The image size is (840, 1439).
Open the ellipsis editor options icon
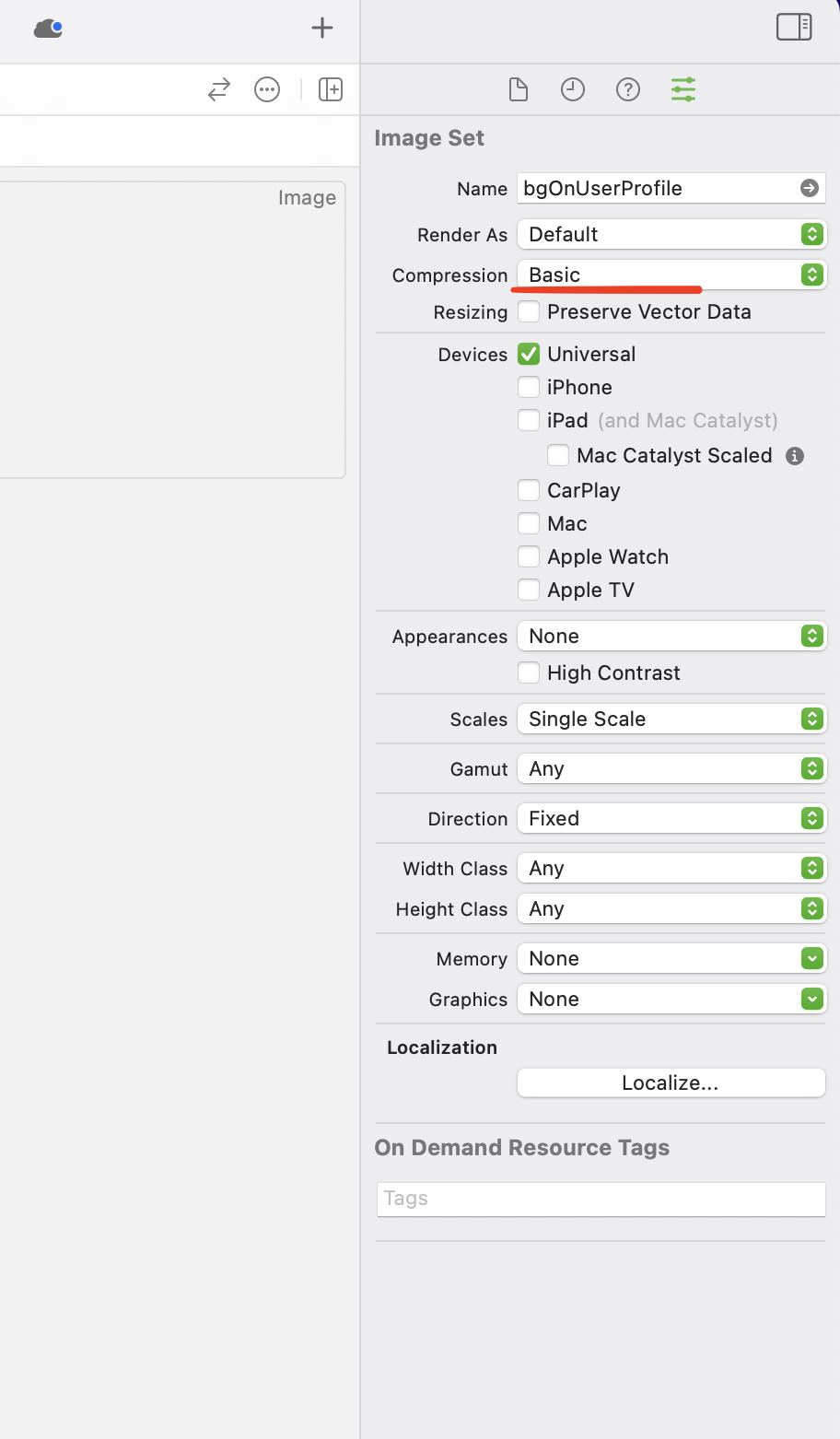click(x=267, y=89)
